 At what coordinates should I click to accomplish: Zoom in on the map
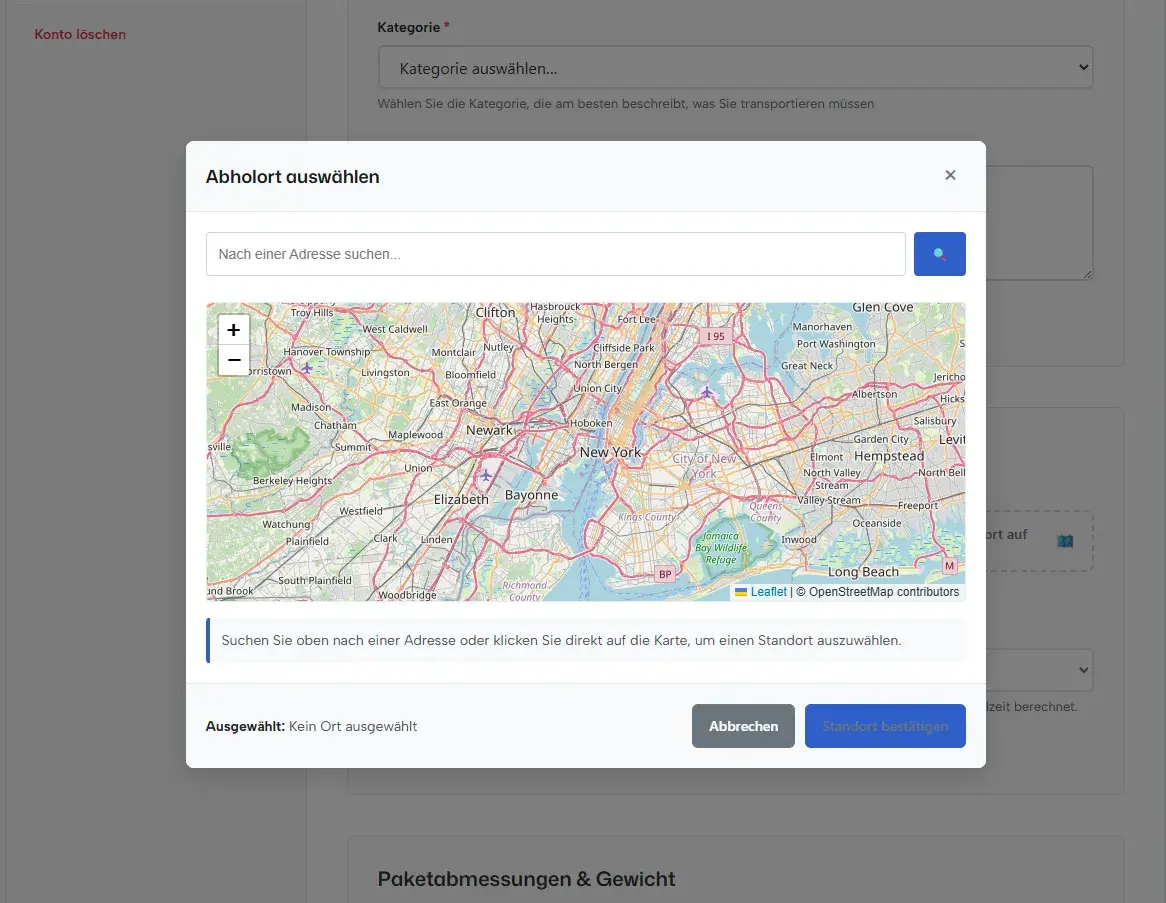click(x=233, y=330)
